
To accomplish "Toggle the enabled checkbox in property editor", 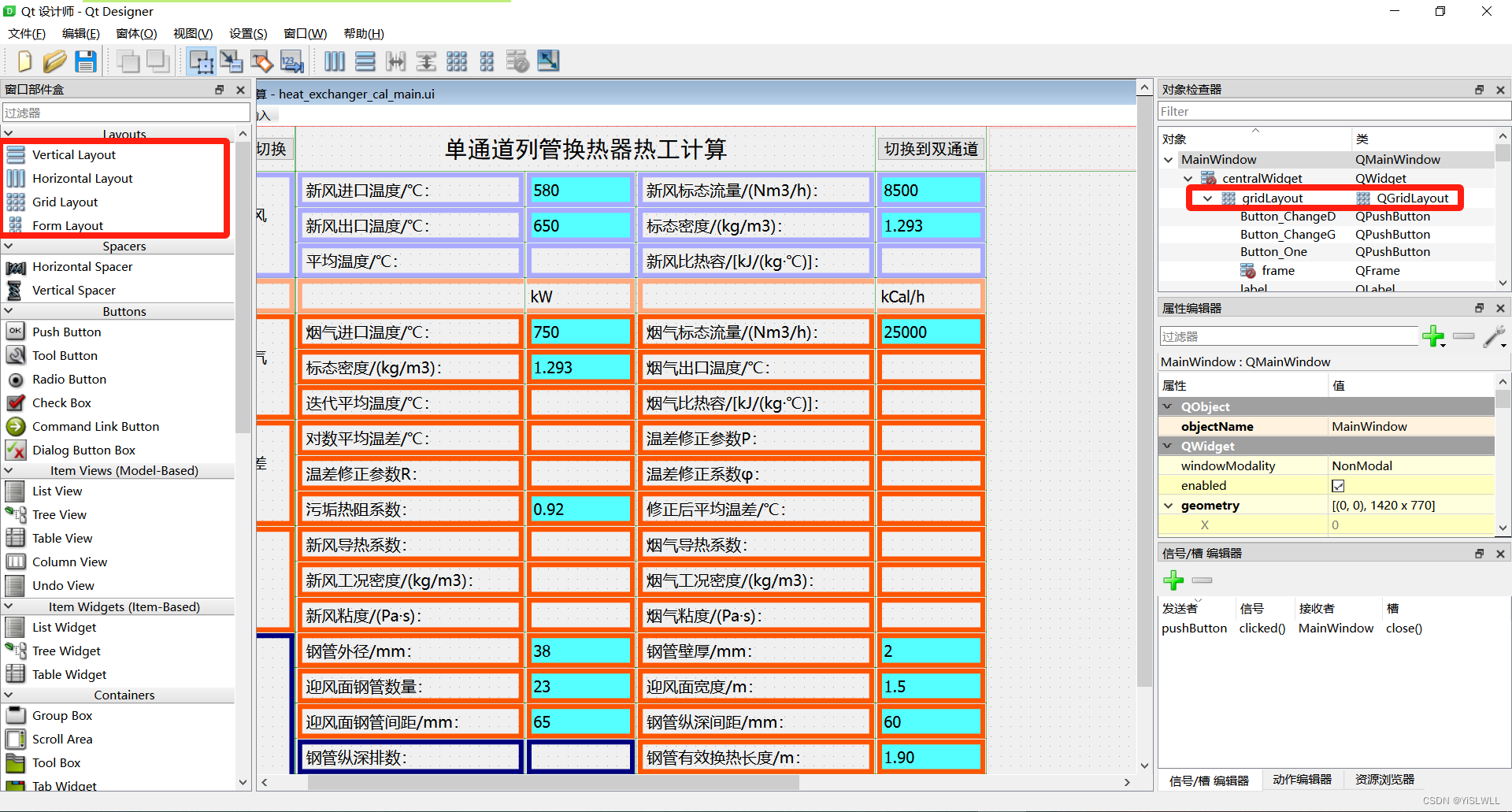I will pyautogui.click(x=1338, y=485).
